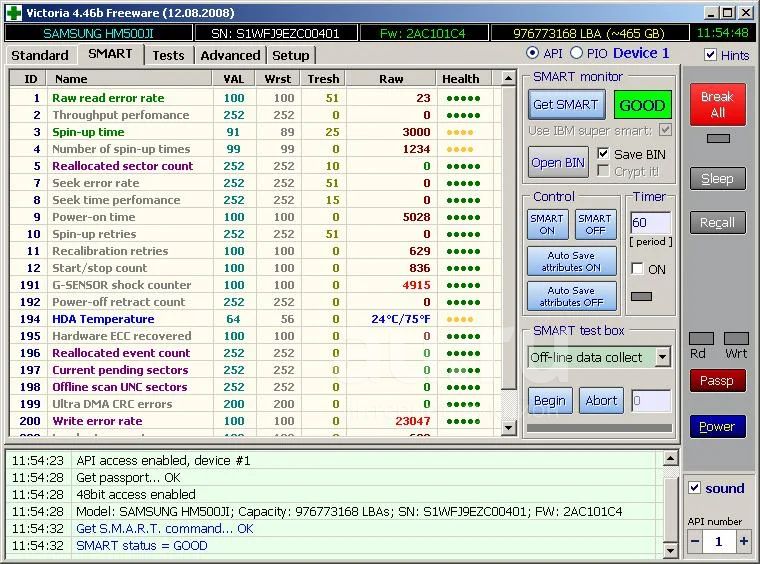Increase API number with plus button
The height and width of the screenshot is (564, 760).
click(x=744, y=541)
